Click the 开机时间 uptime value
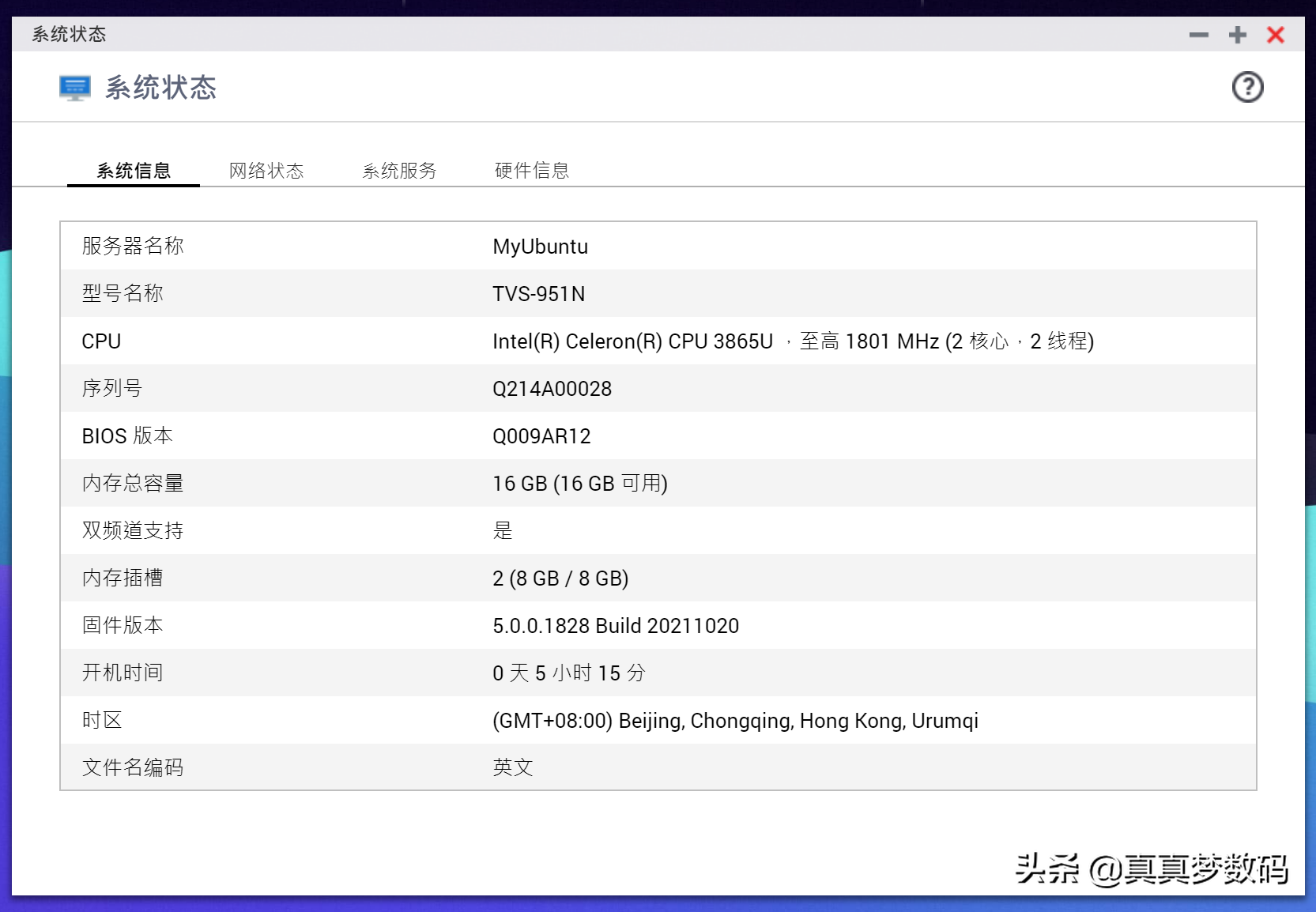The width and height of the screenshot is (1316, 912). pyautogui.click(x=568, y=673)
